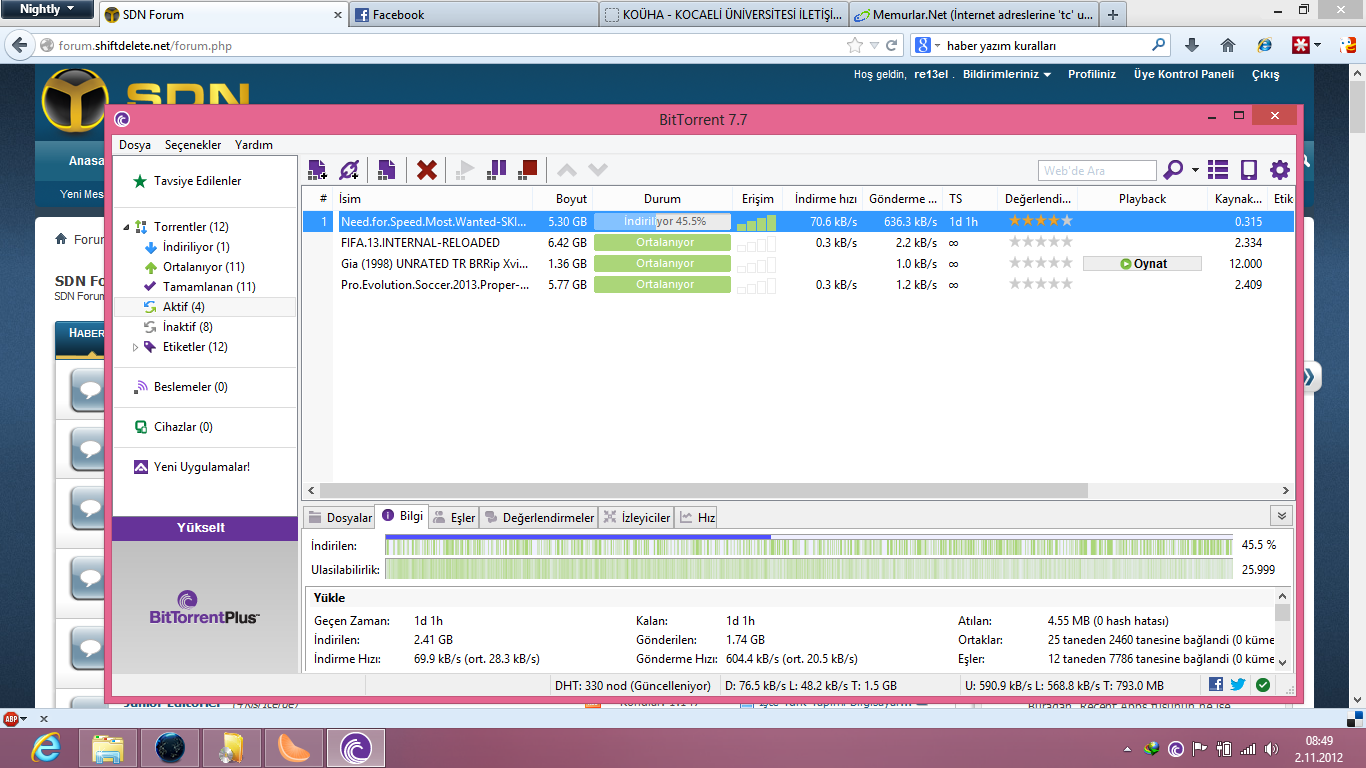Open the Nightly browser menu button
1366x768 pixels.
pos(47,9)
